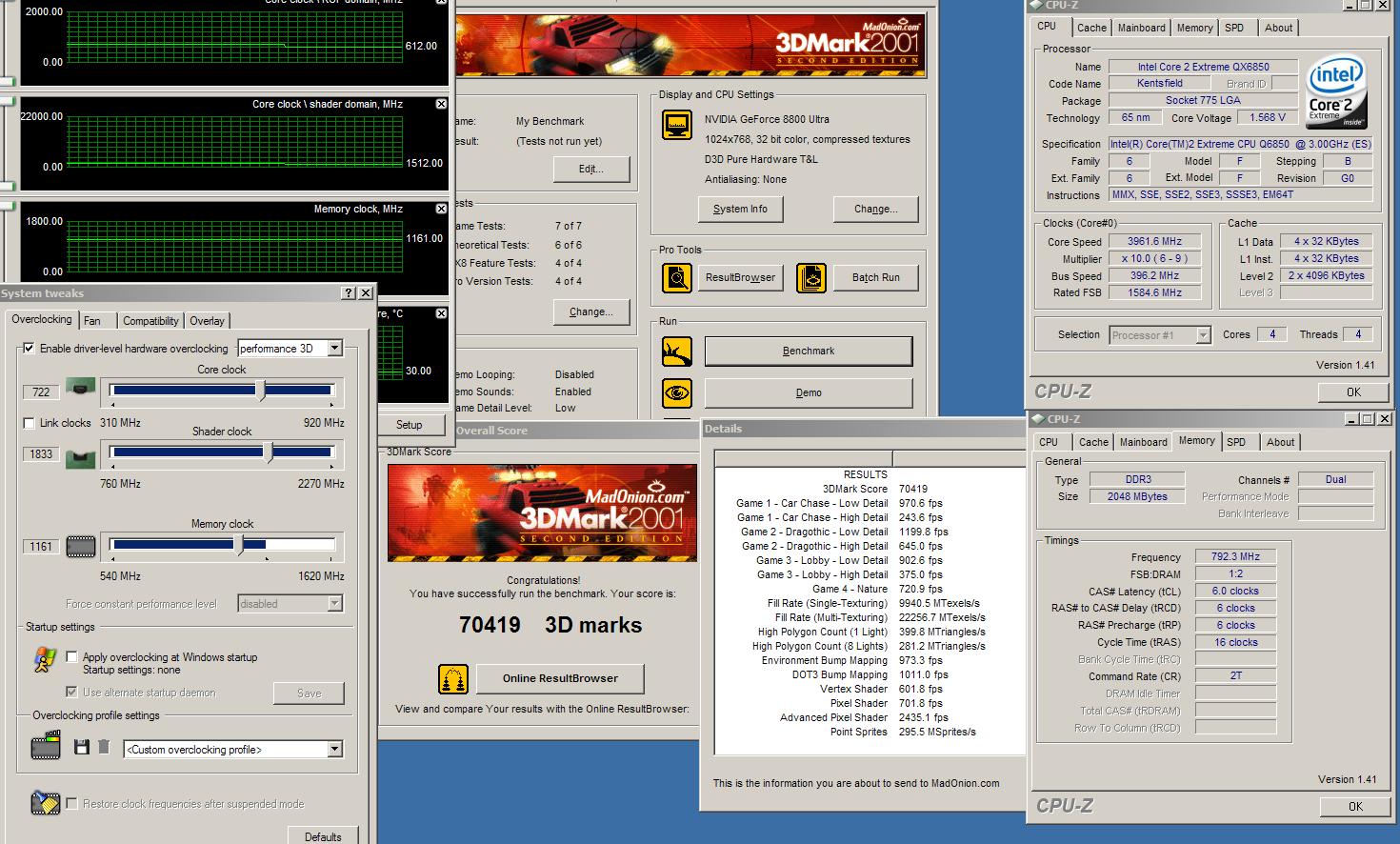This screenshot has width=1400, height=844.
Task: Check the Link clocks checkbox
Action: tap(29, 423)
